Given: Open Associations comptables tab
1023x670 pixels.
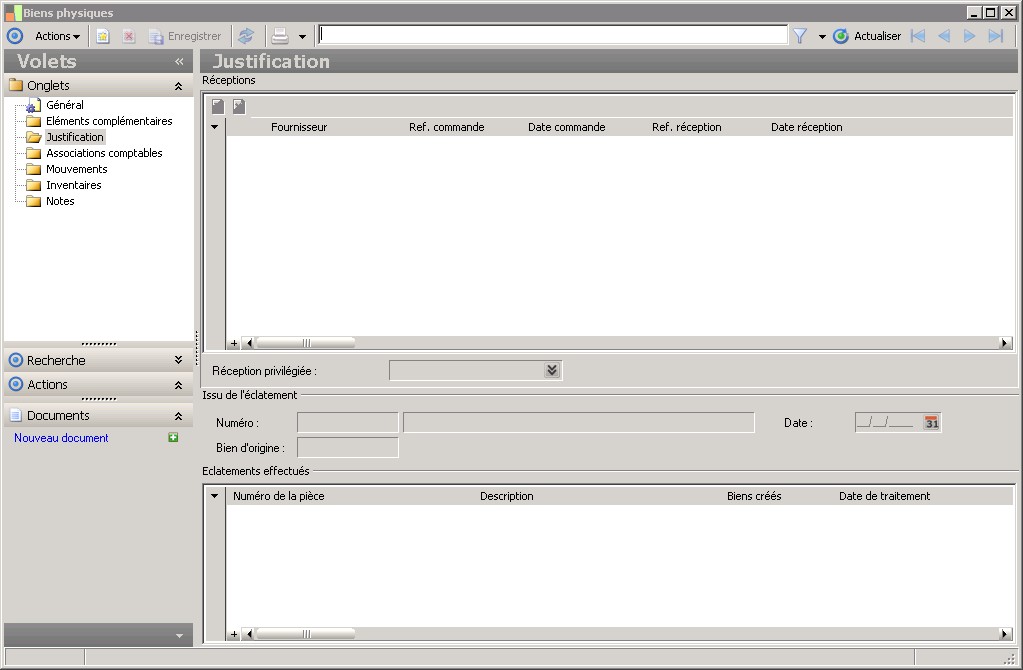Looking at the screenshot, I should click(x=104, y=153).
